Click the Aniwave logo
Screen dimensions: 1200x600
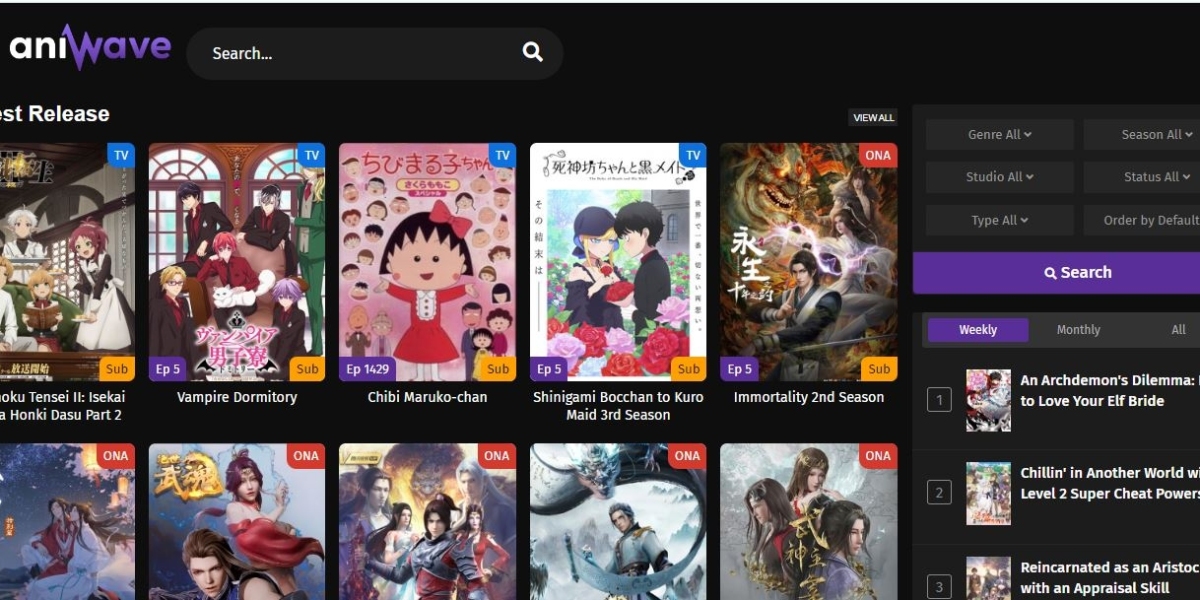pyautogui.click(x=90, y=47)
